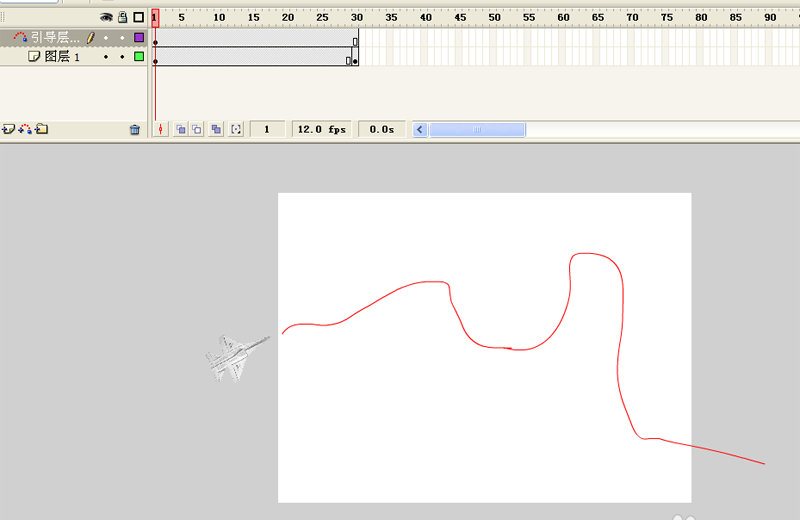Insert a new layer folder
Screen dimensions: 800x520
[x=42, y=129]
